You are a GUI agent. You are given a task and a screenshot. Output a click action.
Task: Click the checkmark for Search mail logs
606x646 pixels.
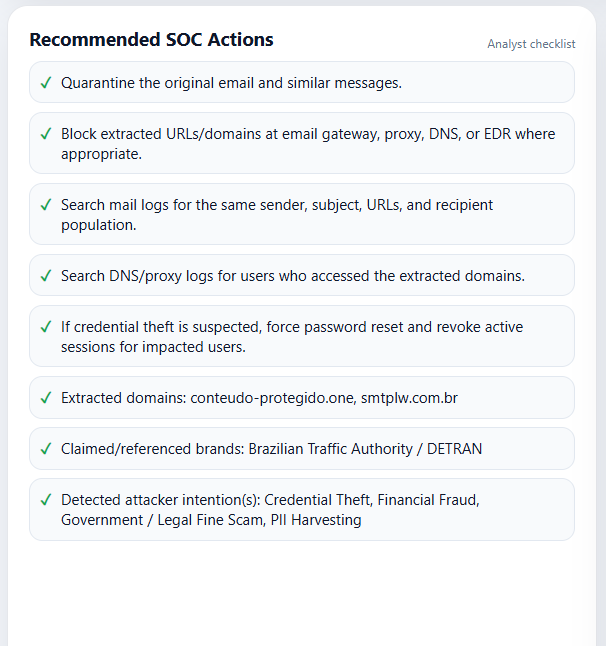pyautogui.click(x=46, y=205)
